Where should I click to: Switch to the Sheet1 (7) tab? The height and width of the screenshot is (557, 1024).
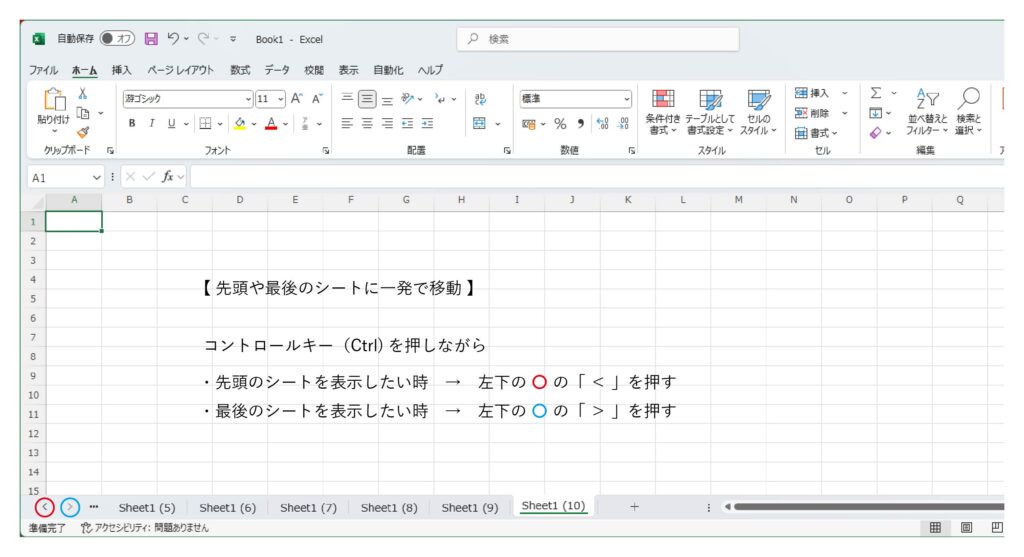(308, 508)
